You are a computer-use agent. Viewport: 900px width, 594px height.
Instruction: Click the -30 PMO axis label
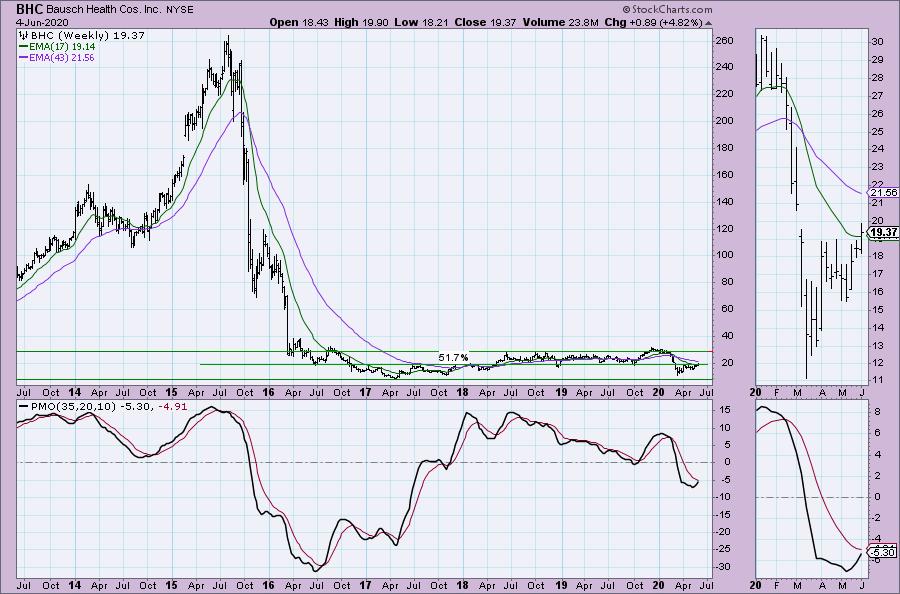click(x=723, y=566)
